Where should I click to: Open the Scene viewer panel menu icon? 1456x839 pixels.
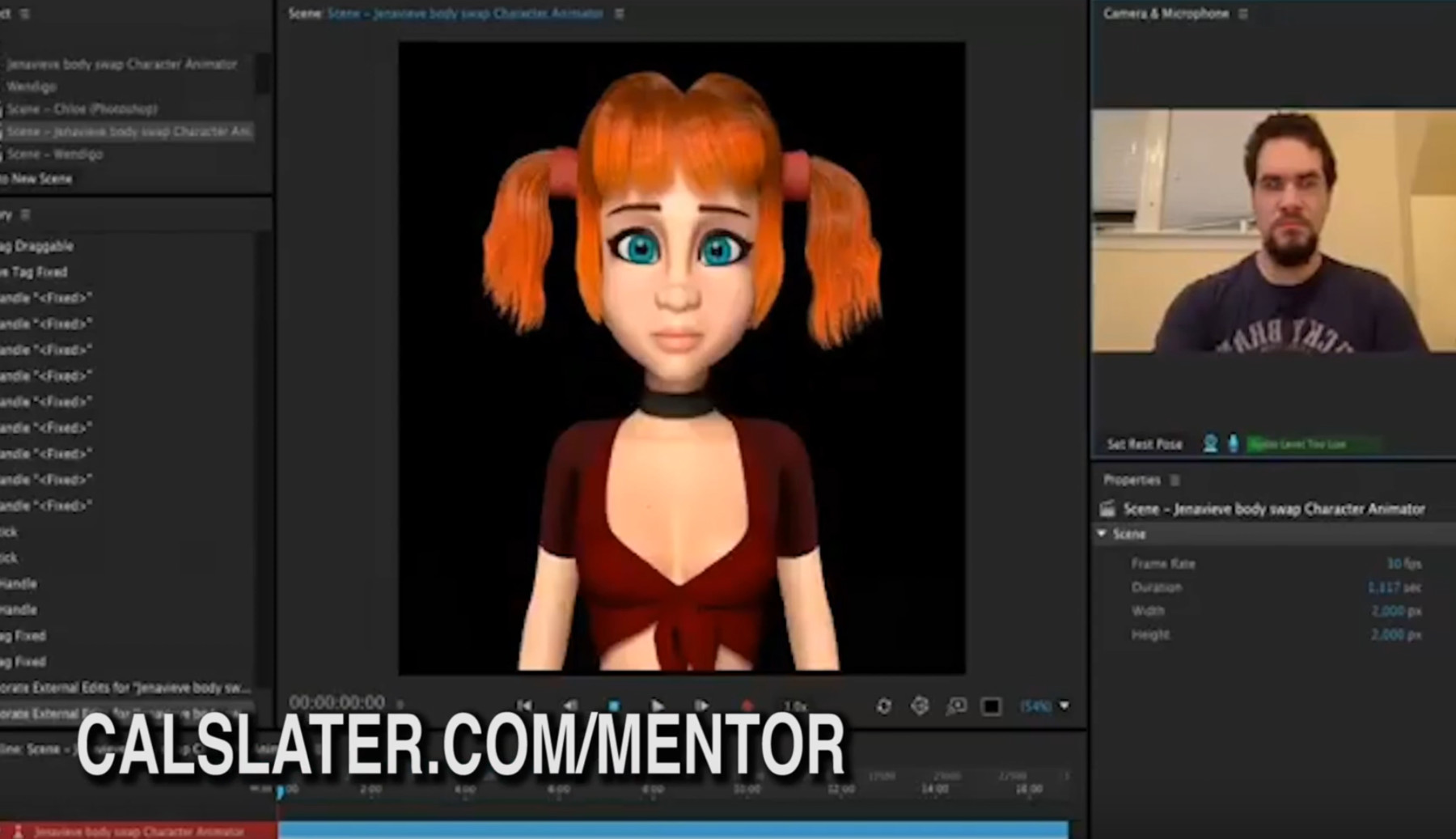point(619,13)
